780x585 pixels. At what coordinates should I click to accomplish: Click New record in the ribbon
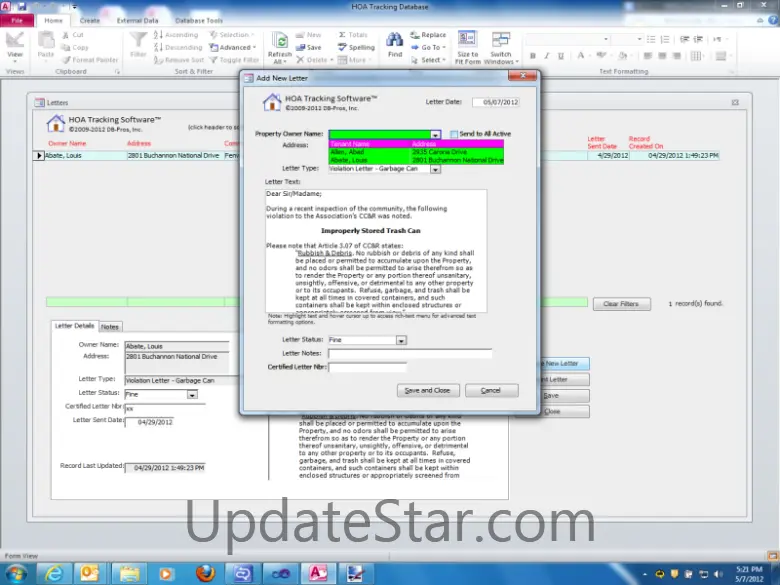[309, 35]
